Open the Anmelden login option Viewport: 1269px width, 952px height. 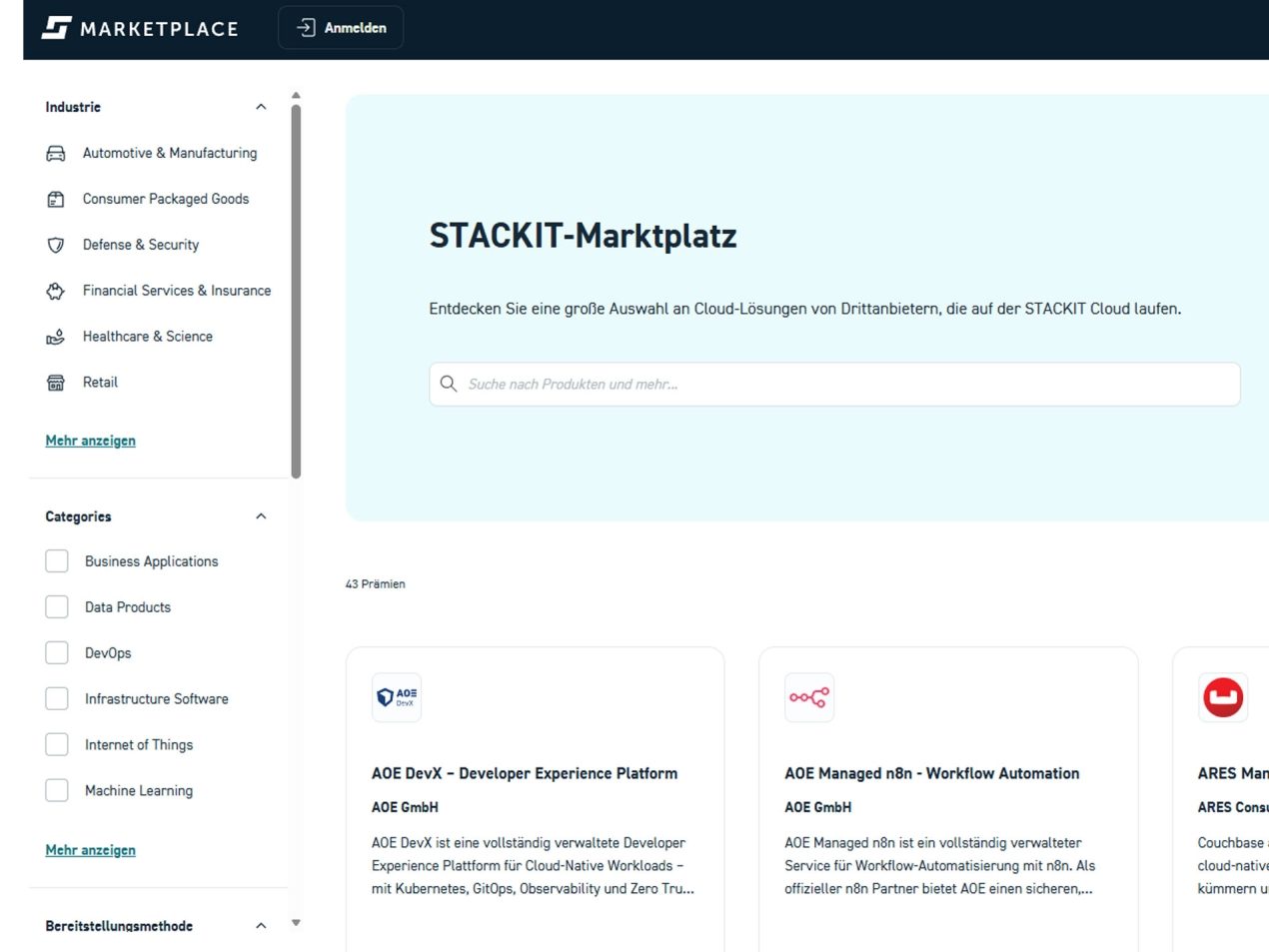click(x=340, y=27)
